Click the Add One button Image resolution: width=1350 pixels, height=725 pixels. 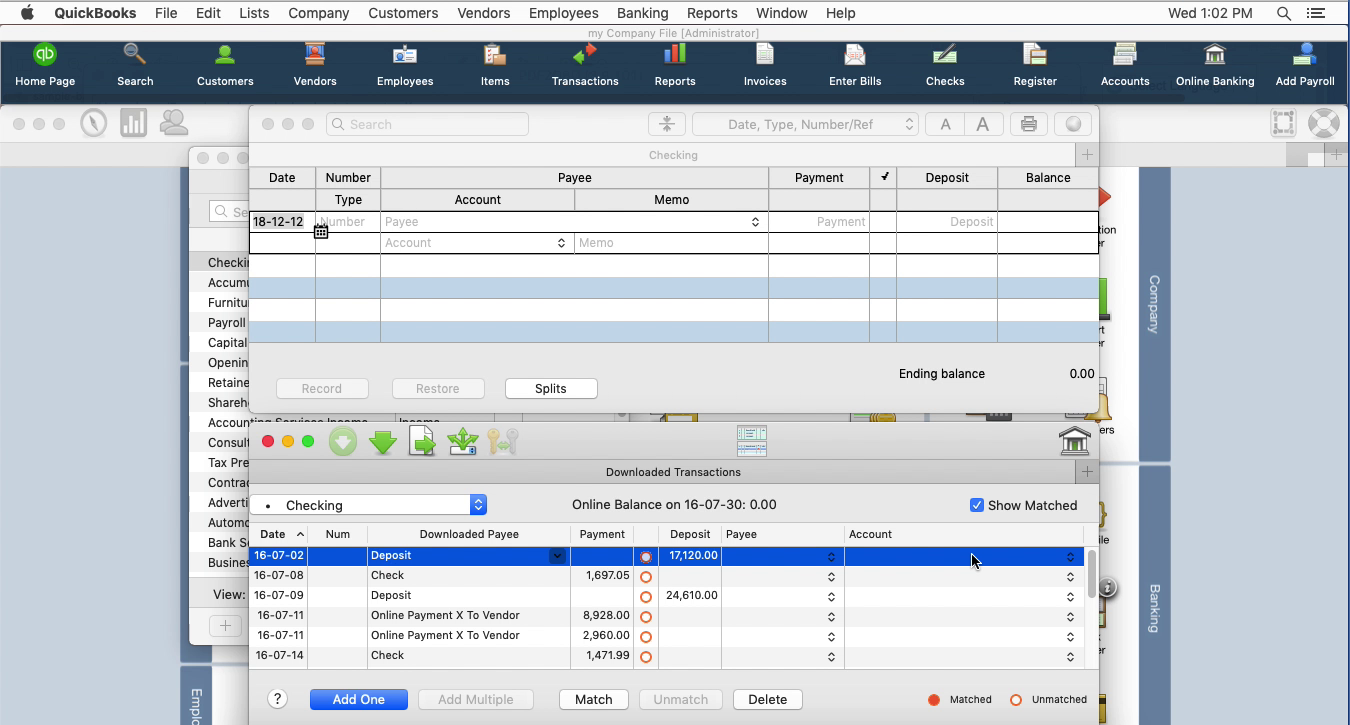359,699
